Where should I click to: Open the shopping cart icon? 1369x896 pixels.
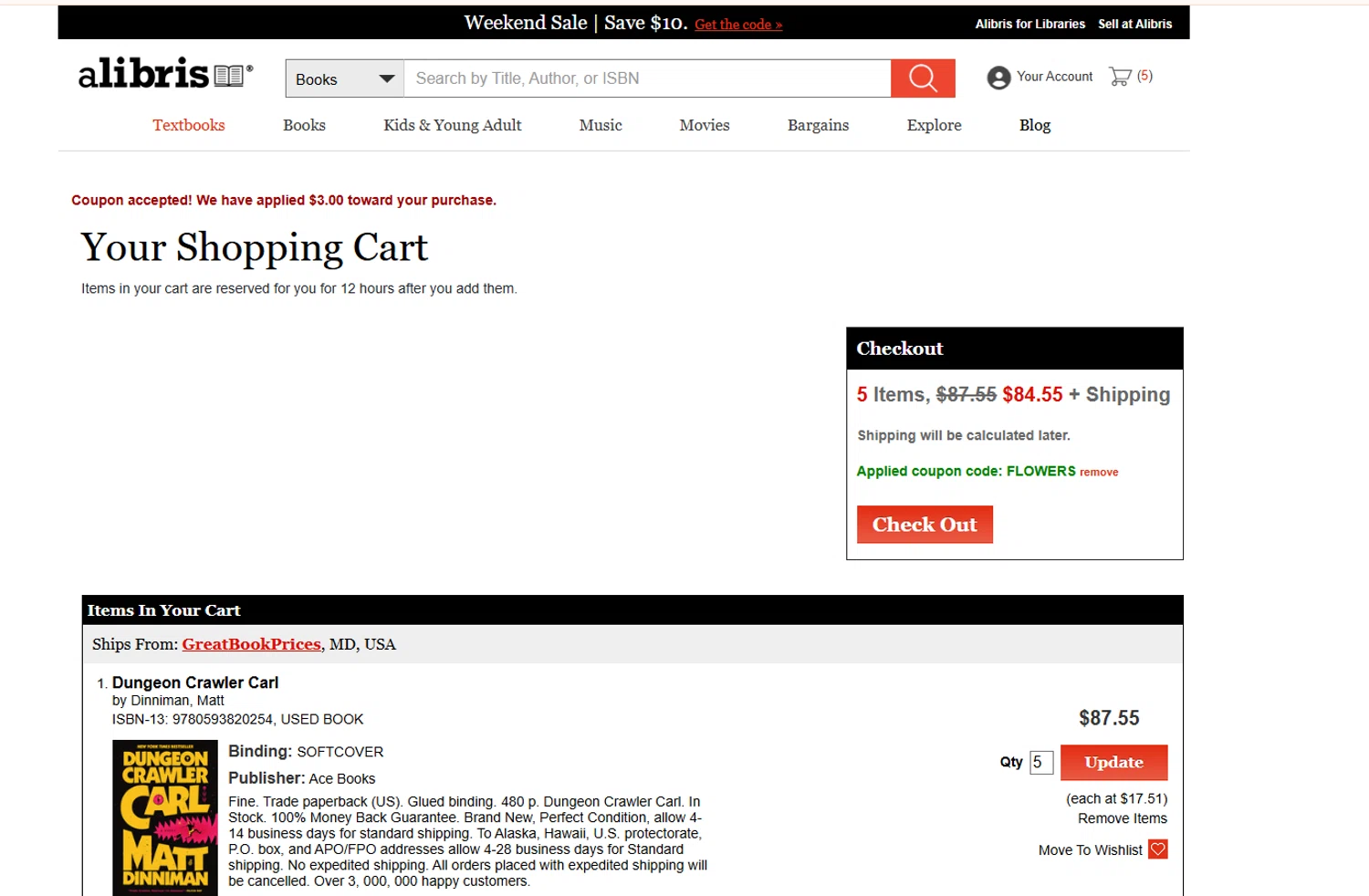(x=1120, y=77)
